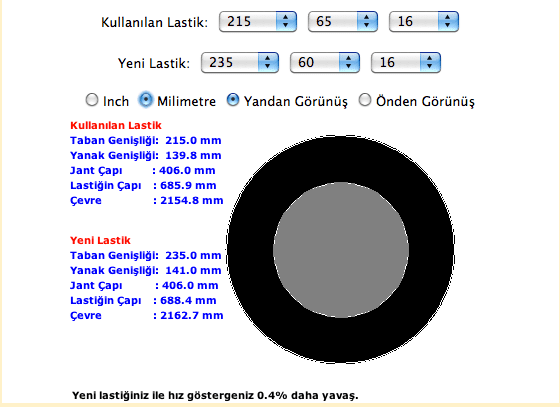Click the "Taban Genişliği: 235.0 mm" value
Viewport: 560px width, 407px height.
[146, 256]
